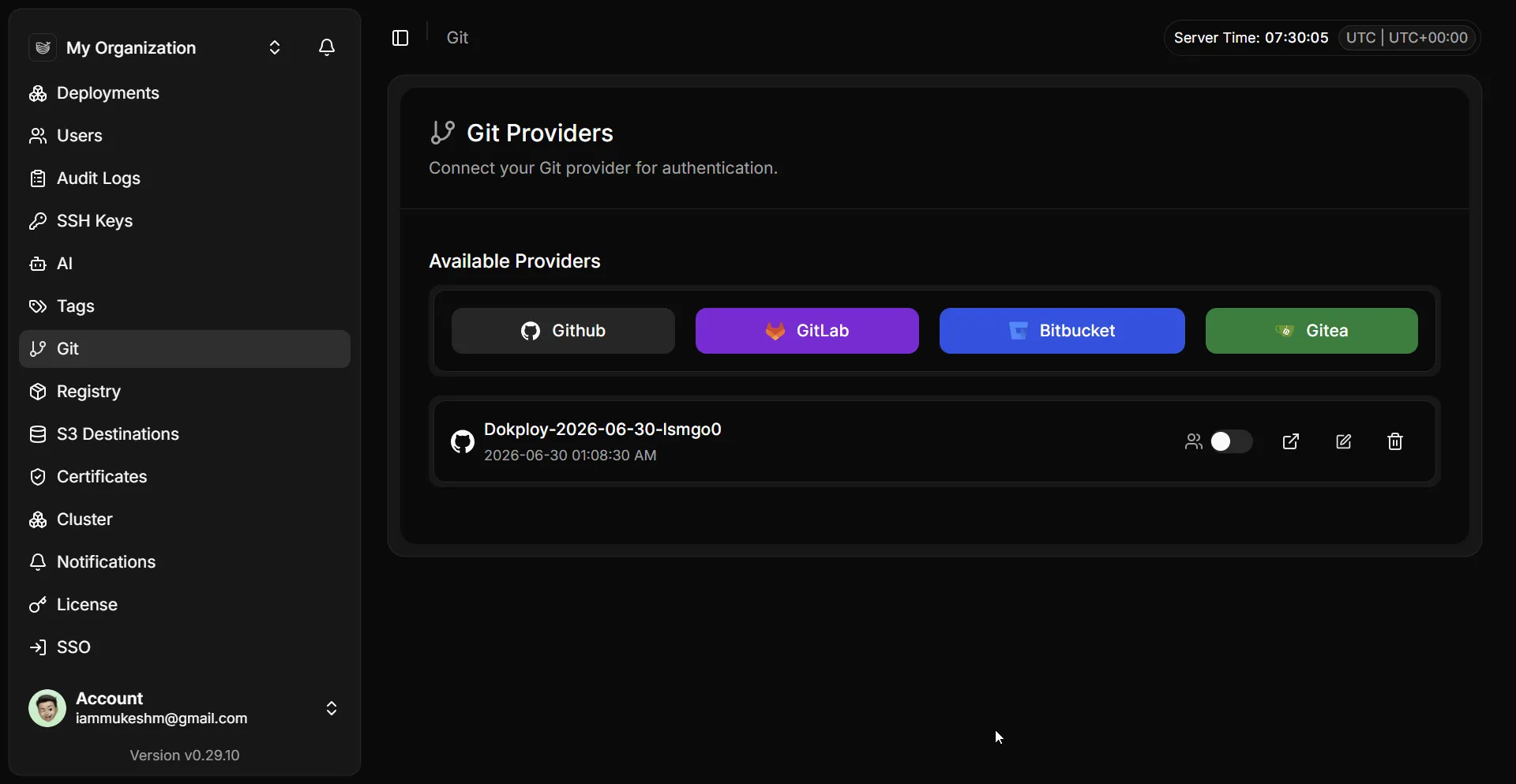The height and width of the screenshot is (784, 1516).
Task: Select Tags in the sidebar
Action: pos(185,306)
